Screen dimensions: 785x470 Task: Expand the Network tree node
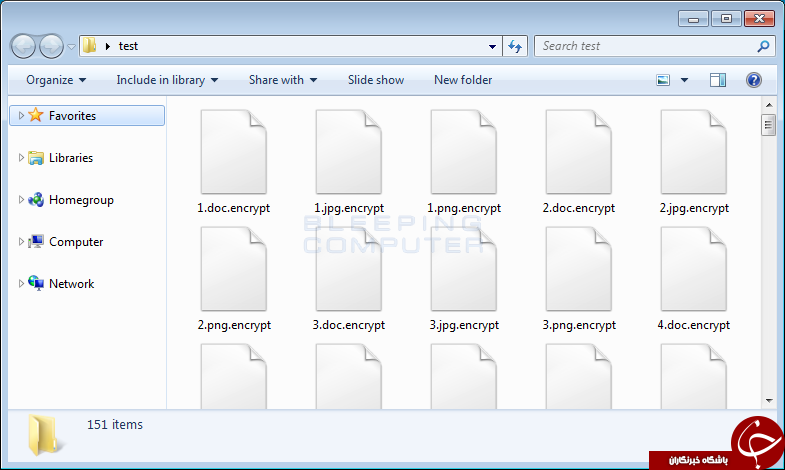[21, 284]
